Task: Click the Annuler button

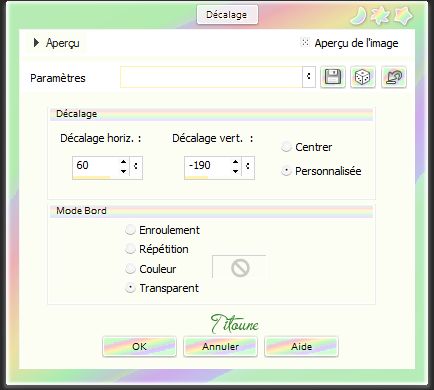Action: pos(220,346)
